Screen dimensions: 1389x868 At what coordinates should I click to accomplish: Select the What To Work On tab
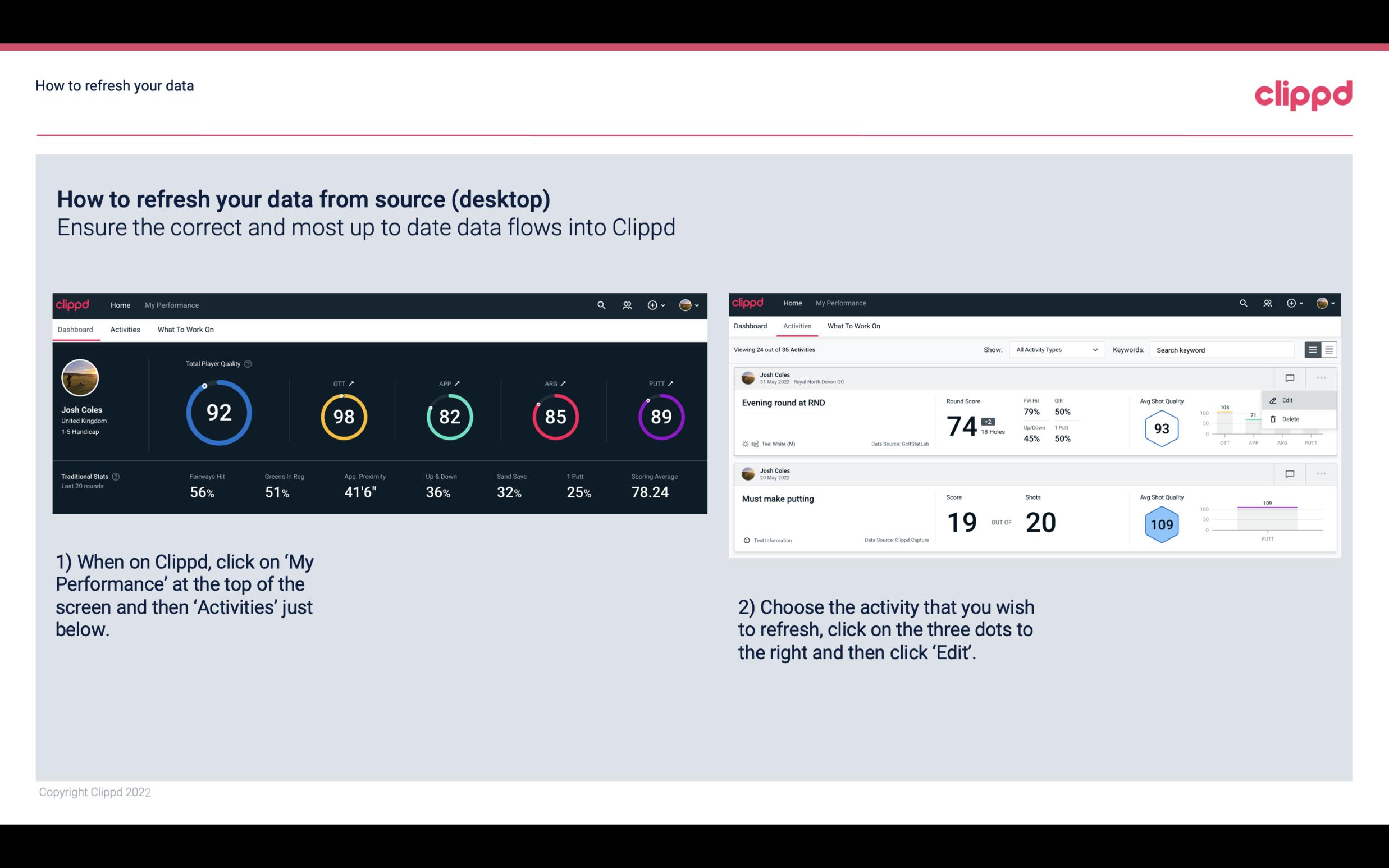click(x=184, y=329)
